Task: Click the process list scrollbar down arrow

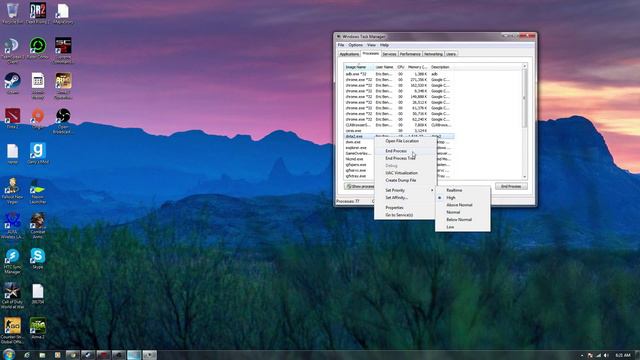Action: click(525, 177)
